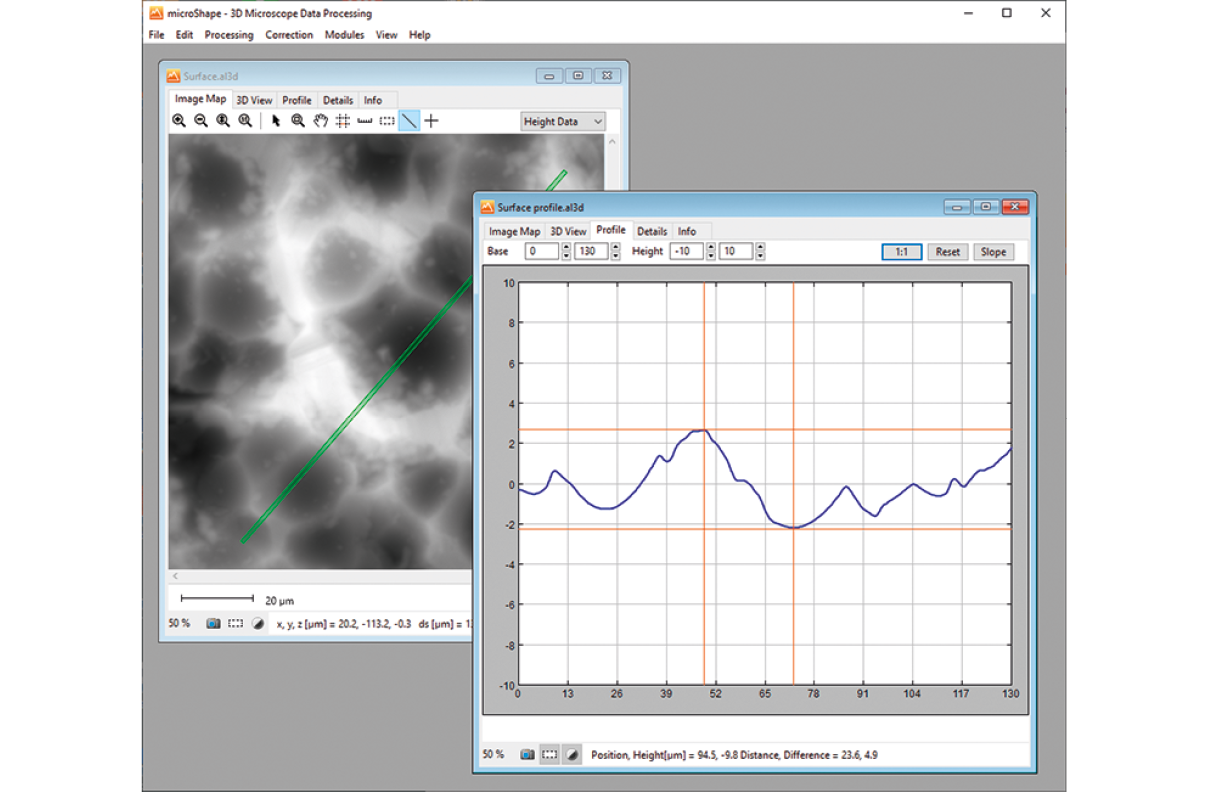The height and width of the screenshot is (792, 1208).
Task: Click the grid tool icon
Action: point(342,121)
